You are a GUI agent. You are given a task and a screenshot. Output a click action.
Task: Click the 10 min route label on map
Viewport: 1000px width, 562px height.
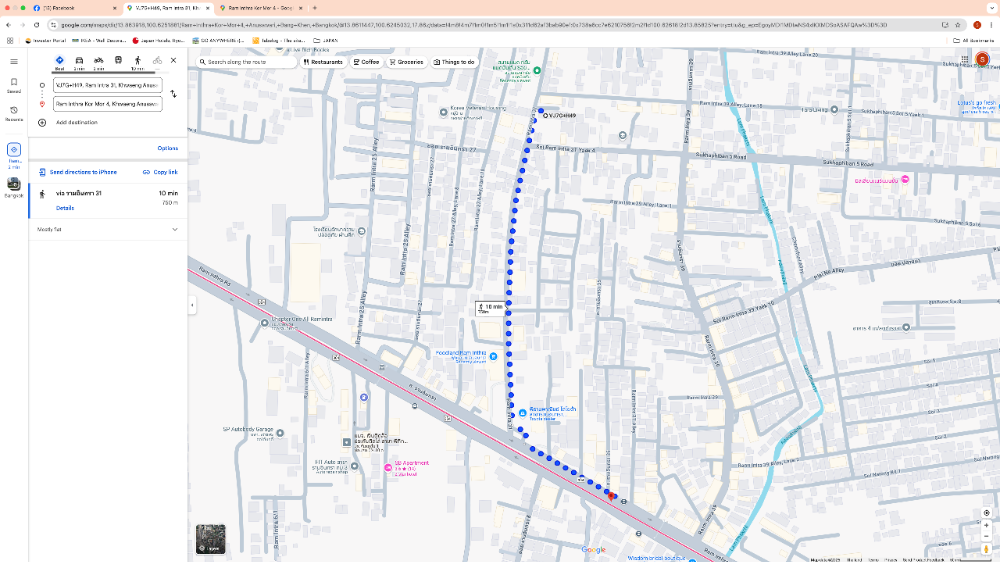(490, 309)
